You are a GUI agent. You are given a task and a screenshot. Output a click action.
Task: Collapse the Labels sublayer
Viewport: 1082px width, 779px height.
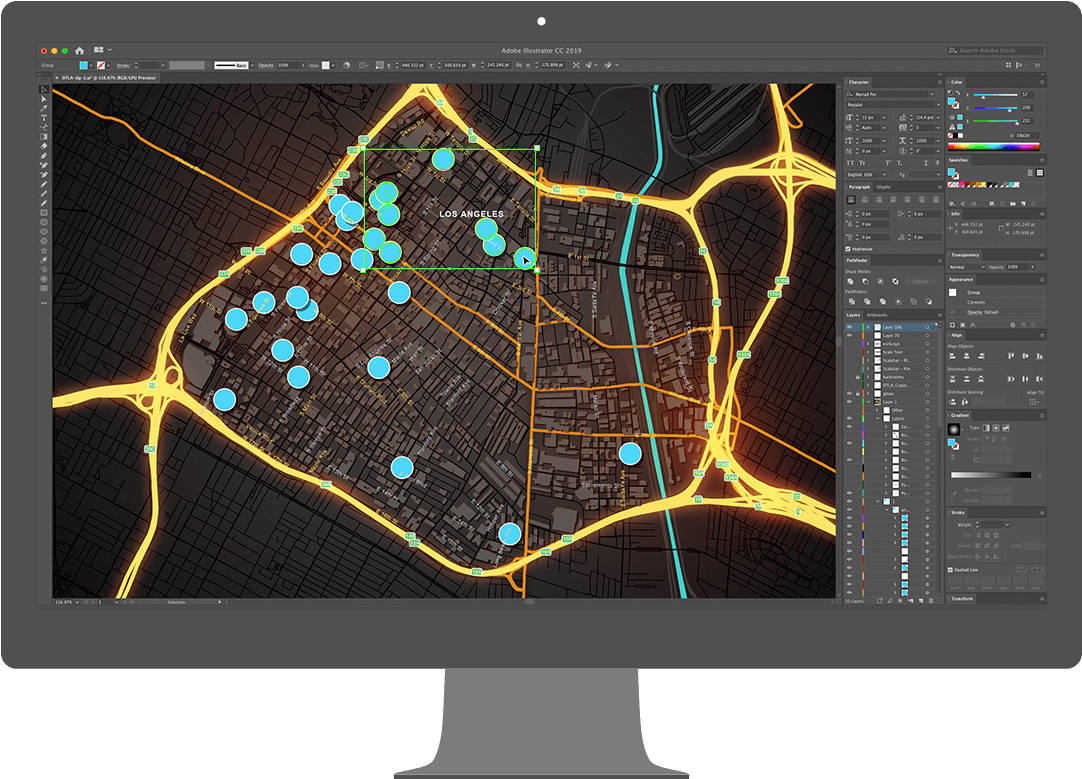(x=878, y=418)
